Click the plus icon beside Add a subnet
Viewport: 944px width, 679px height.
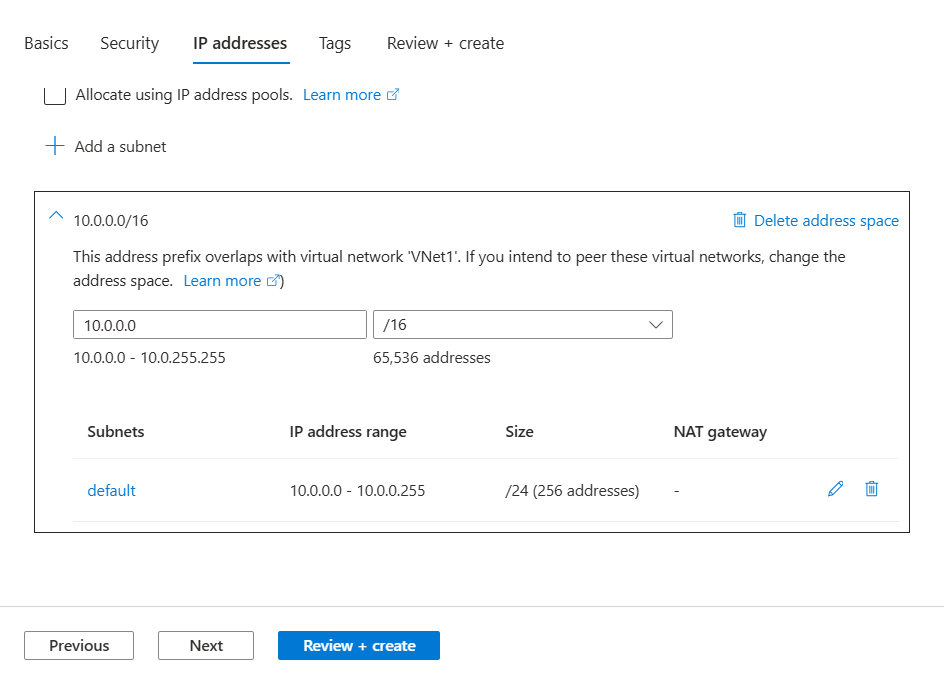55,146
